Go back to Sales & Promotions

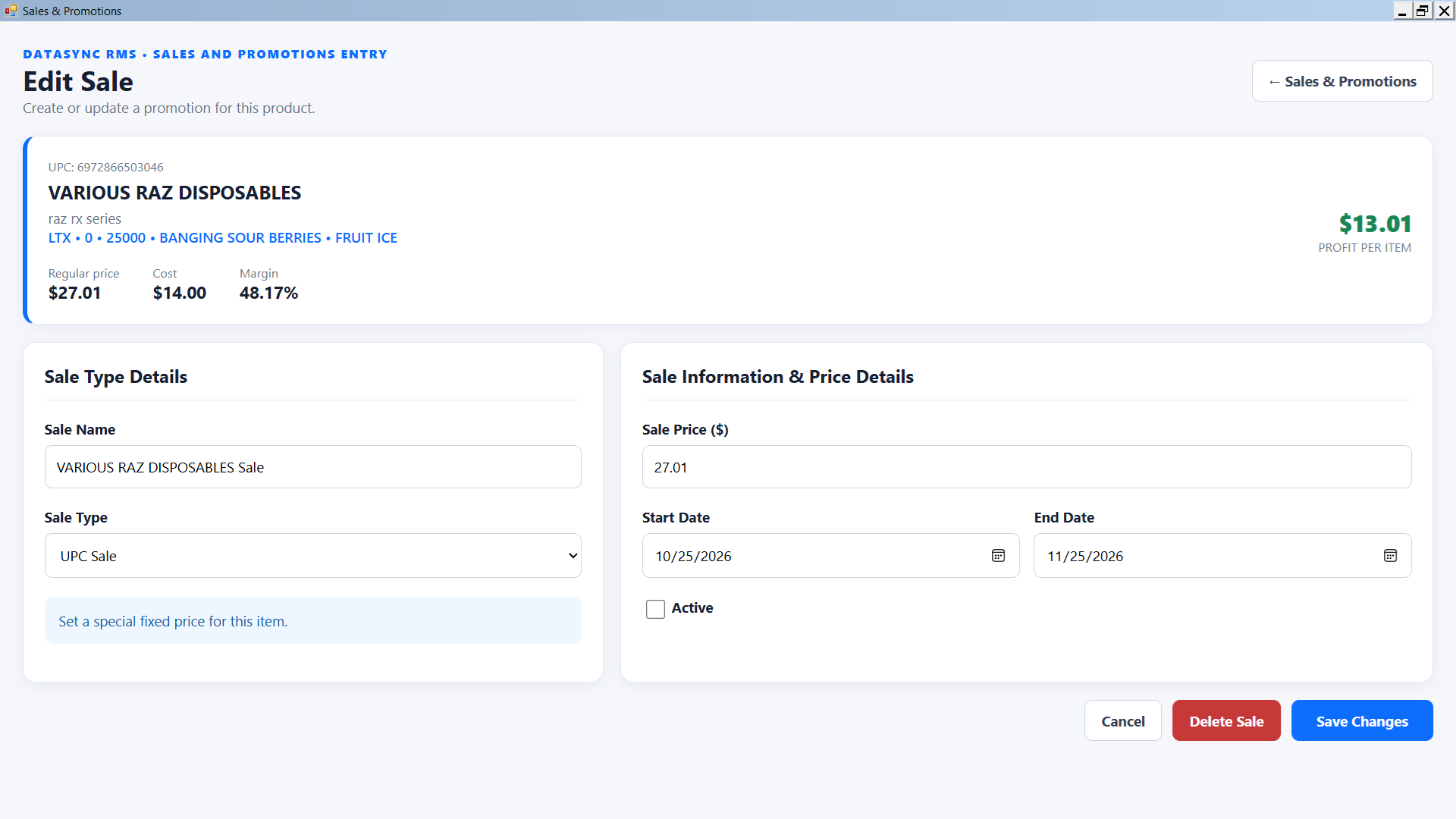tap(1342, 81)
